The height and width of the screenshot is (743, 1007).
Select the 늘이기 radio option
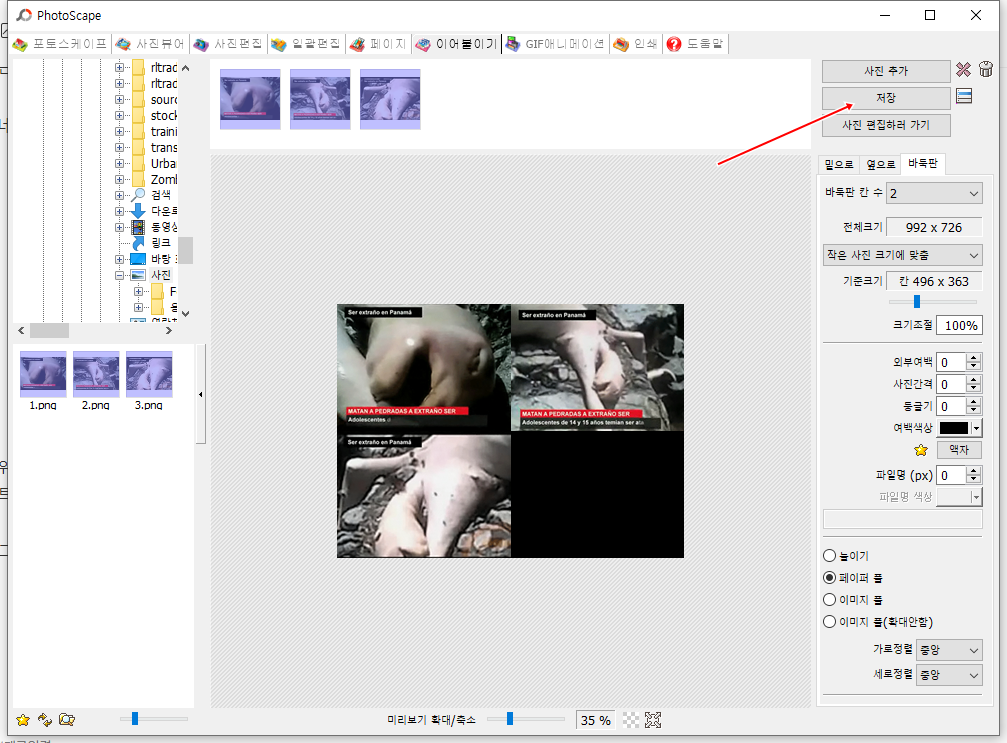[x=846, y=556]
